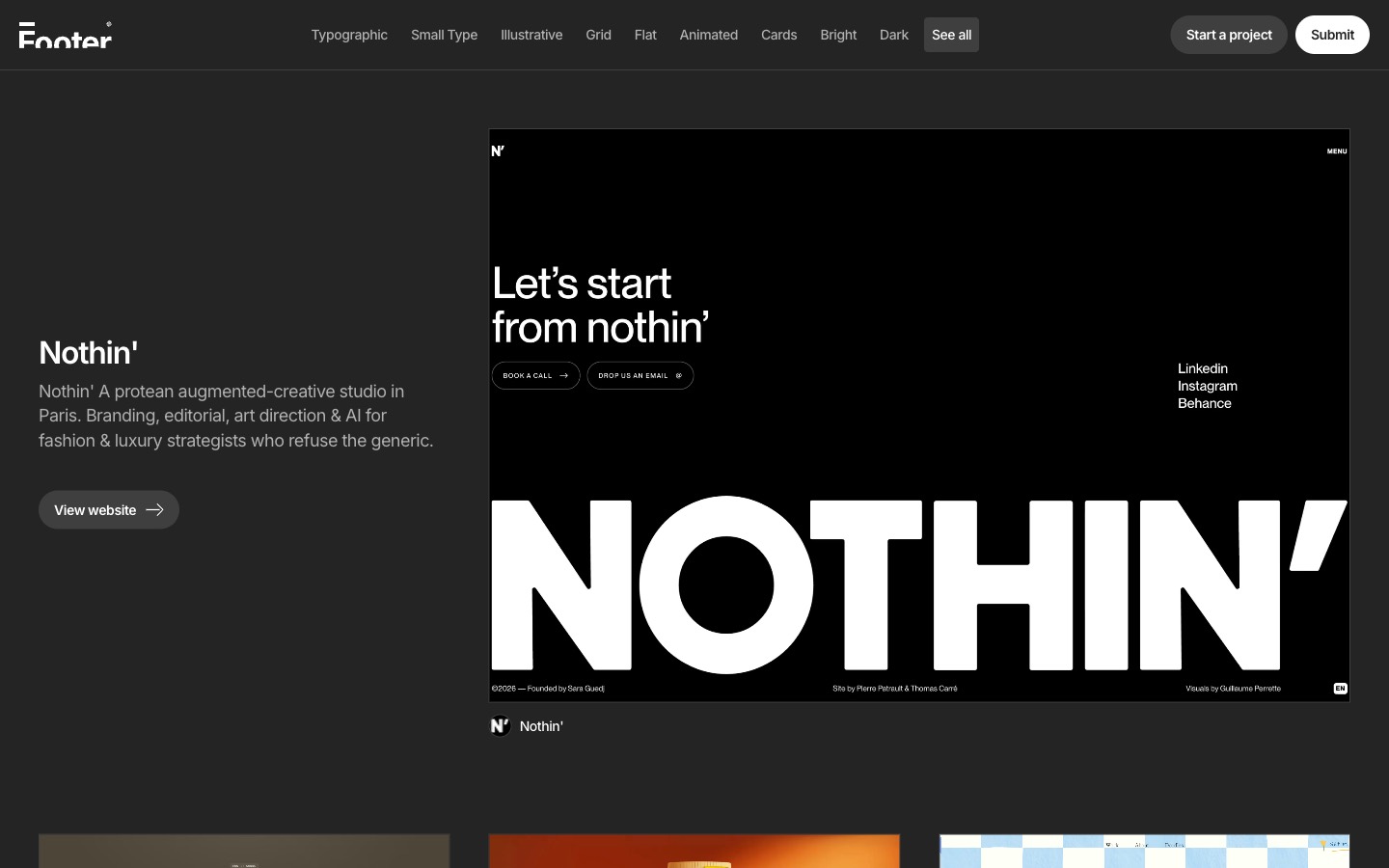Image resolution: width=1389 pixels, height=868 pixels.
Task: Click the See all button
Action: click(x=951, y=35)
